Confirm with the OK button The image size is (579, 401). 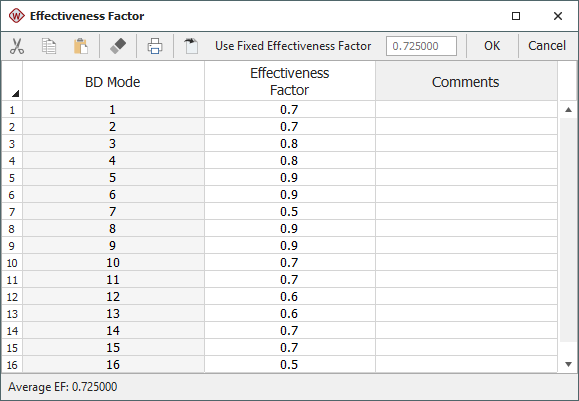pos(492,46)
